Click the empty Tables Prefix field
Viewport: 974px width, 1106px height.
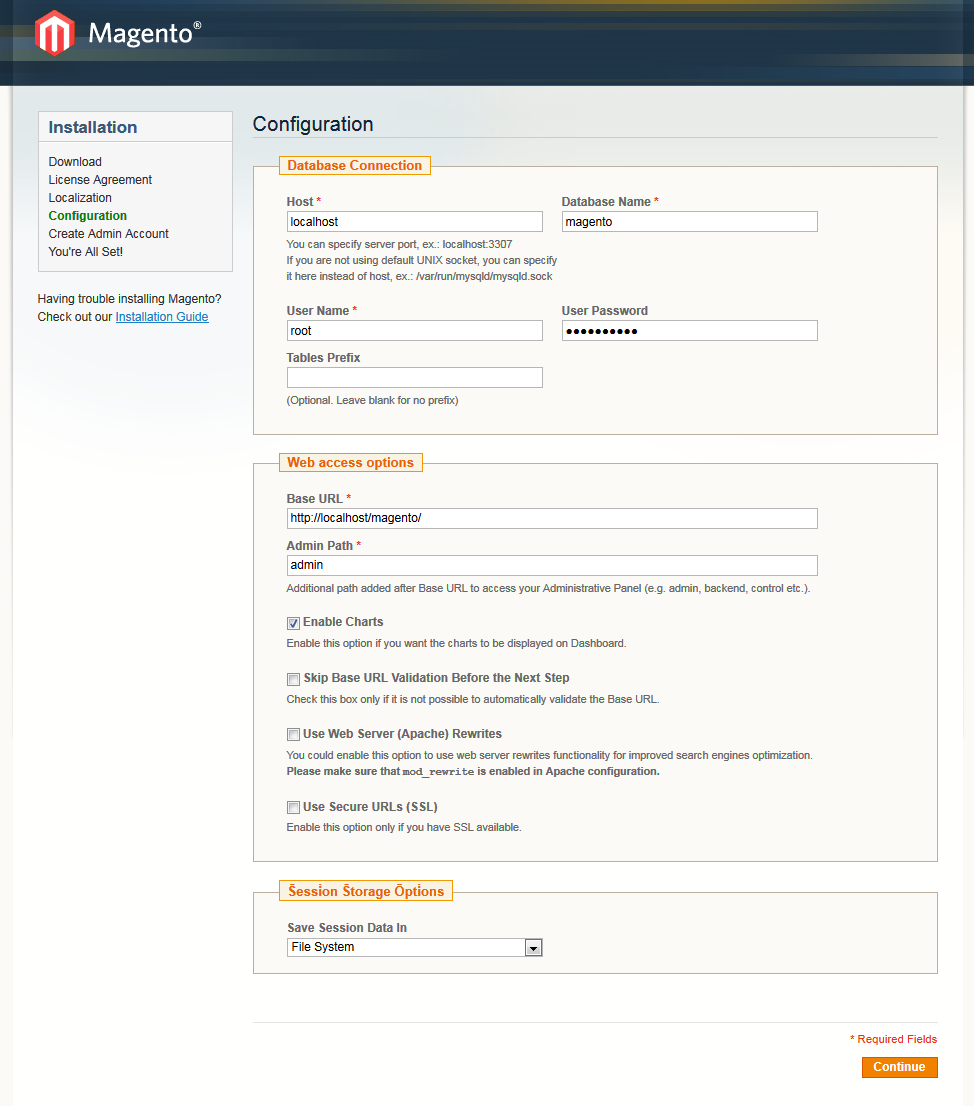click(x=415, y=377)
